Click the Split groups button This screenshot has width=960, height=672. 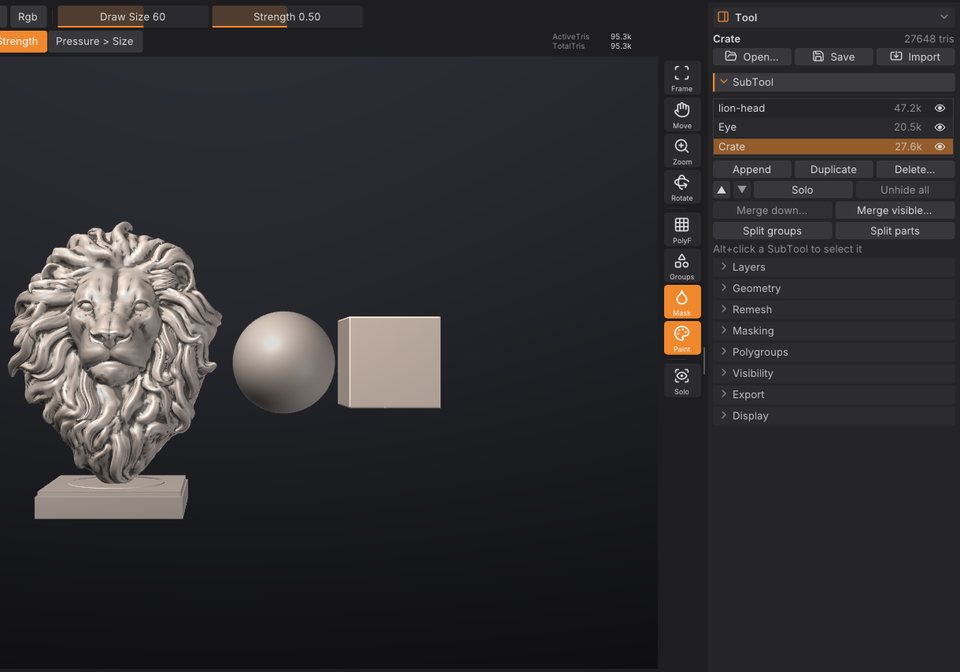coord(772,231)
